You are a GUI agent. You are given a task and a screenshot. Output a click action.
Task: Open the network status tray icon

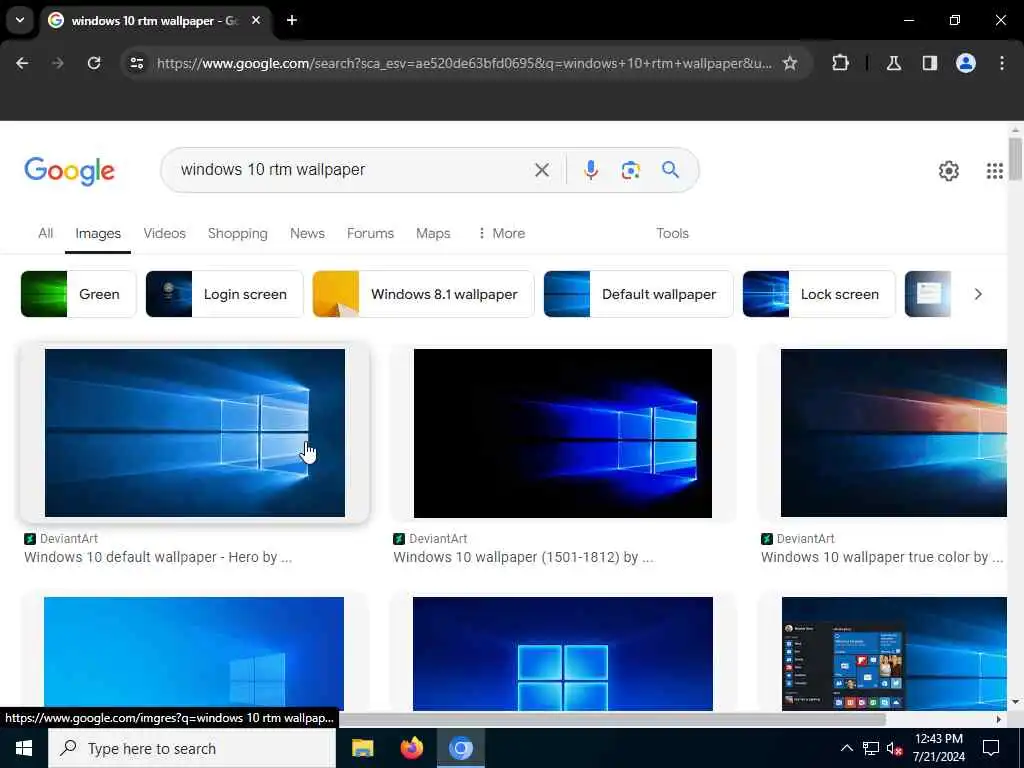(x=871, y=748)
